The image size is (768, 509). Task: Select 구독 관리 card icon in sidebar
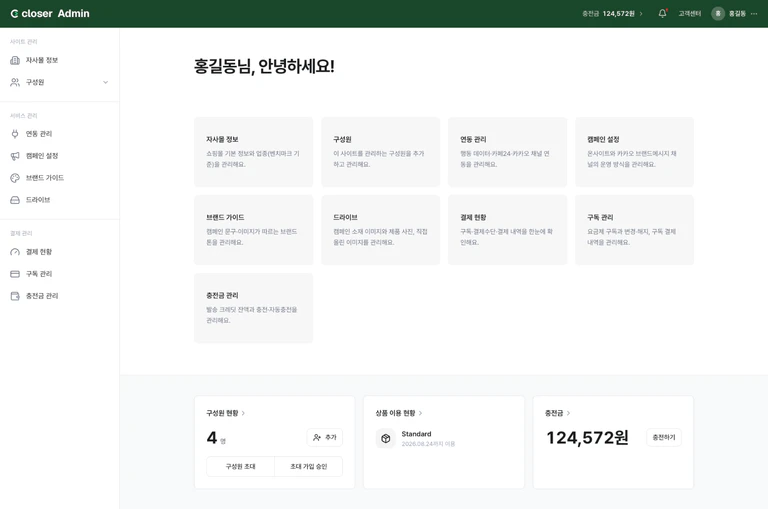15,274
